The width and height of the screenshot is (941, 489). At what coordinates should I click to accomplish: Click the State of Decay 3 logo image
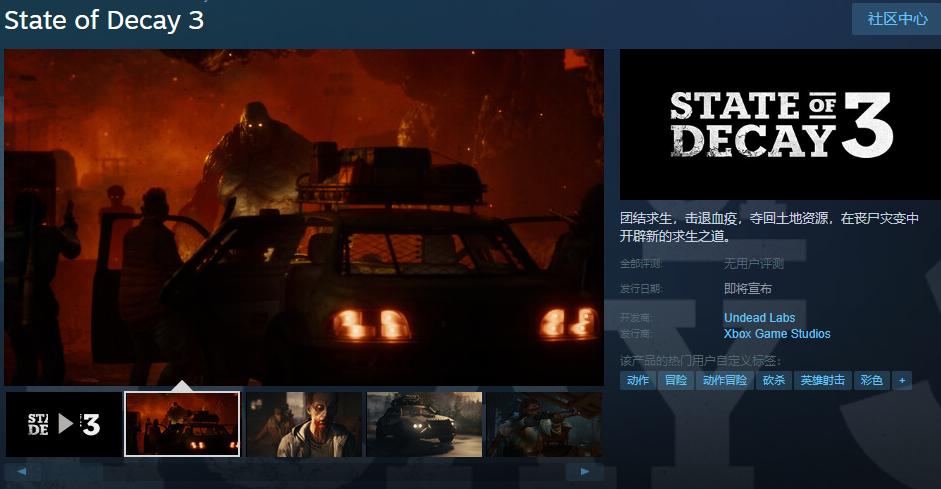[780, 125]
